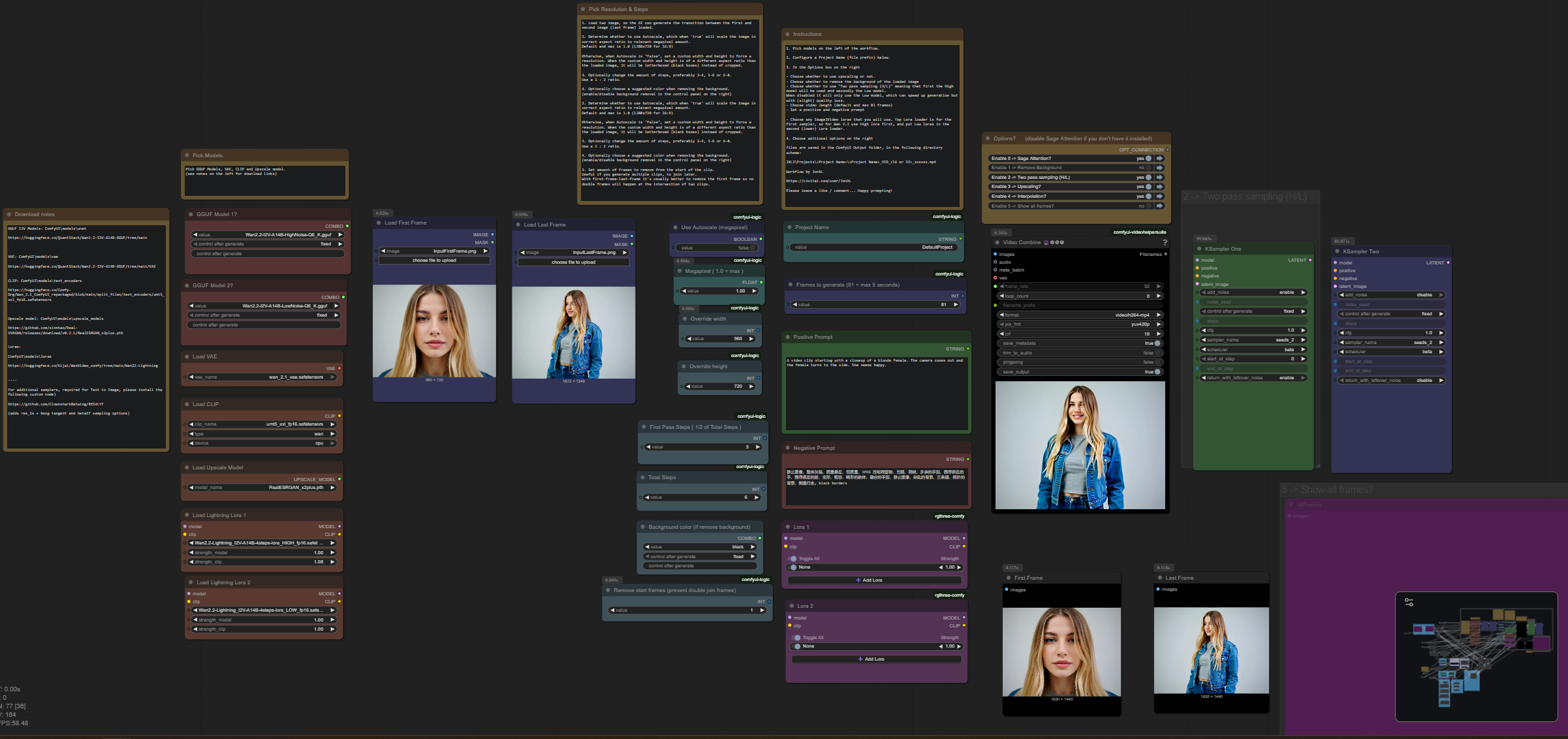Click choose file to upload in First Frame
This screenshot has width=1568, height=739.
tap(434, 260)
